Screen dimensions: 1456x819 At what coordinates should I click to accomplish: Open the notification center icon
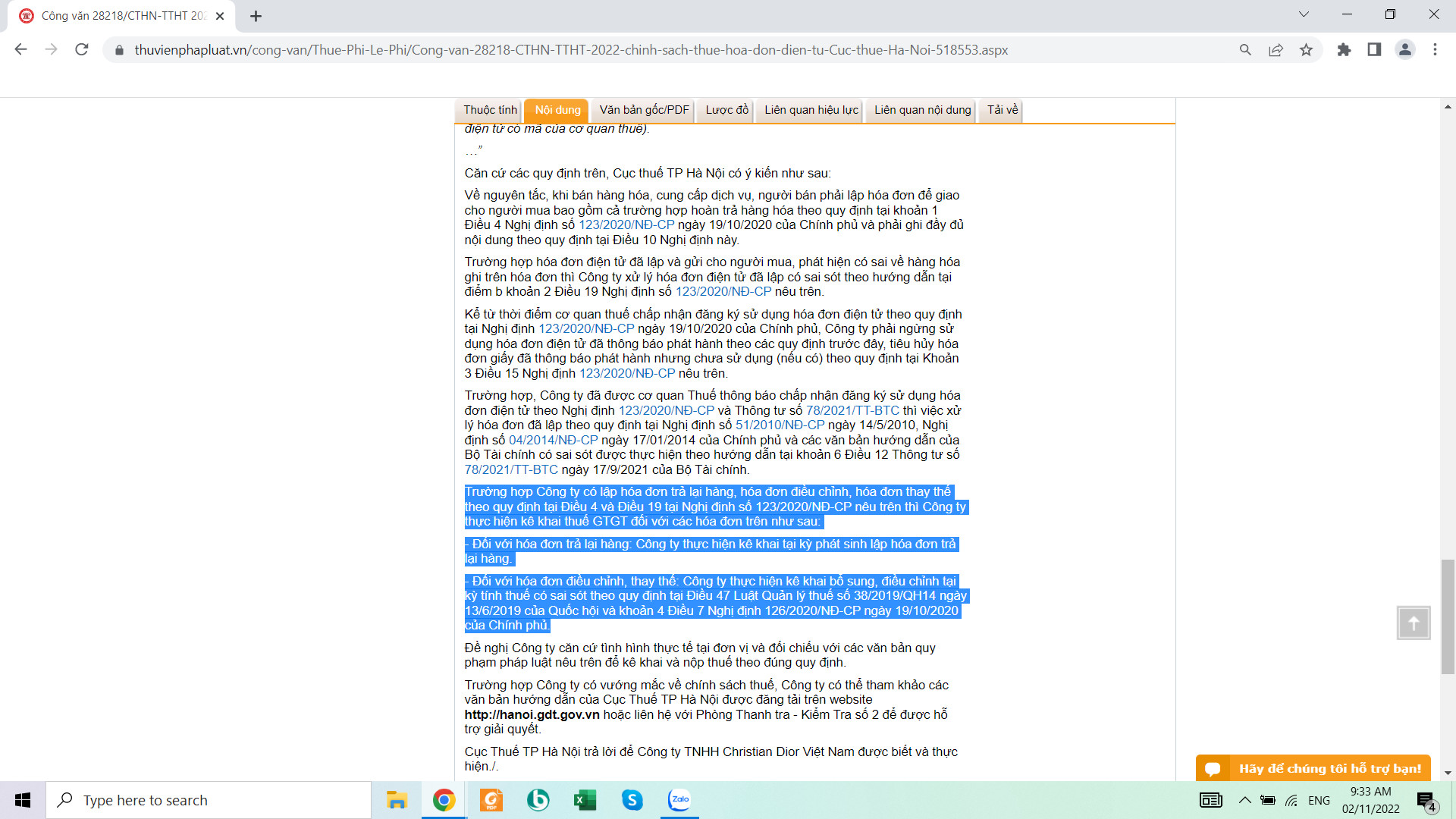tap(1426, 801)
